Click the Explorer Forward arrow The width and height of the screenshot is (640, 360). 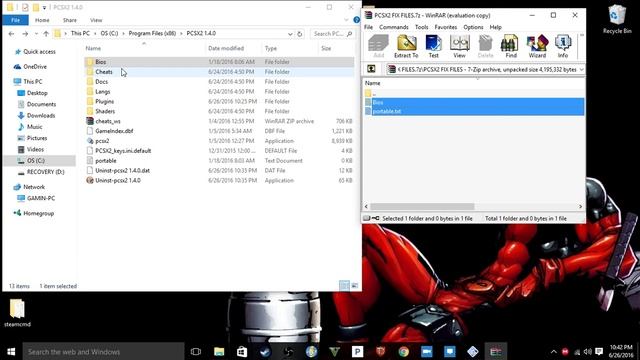(25, 34)
